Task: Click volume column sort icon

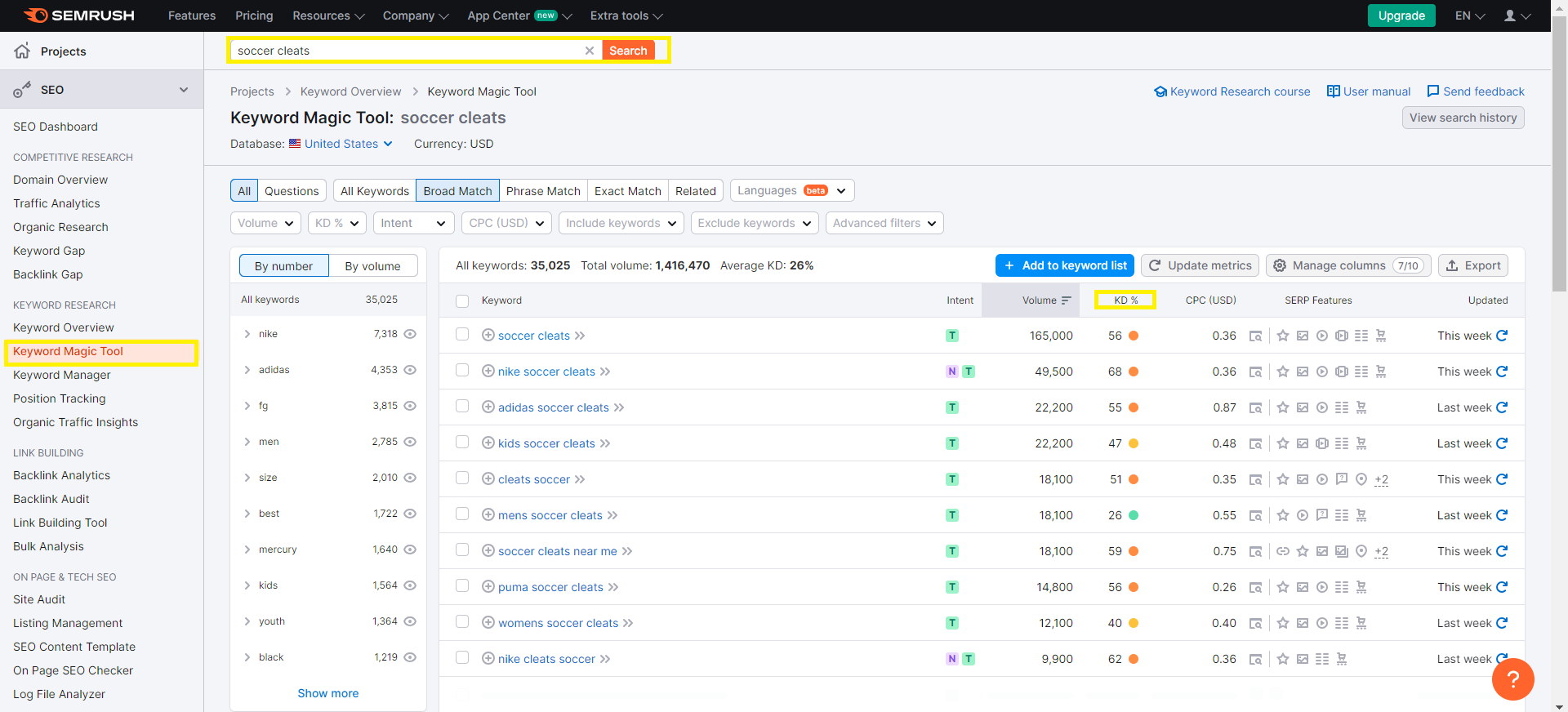Action: 1066,300
